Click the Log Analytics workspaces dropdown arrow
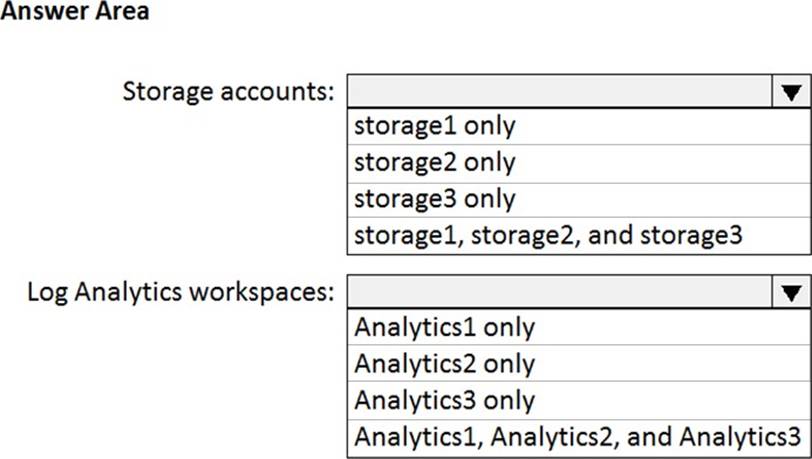 pyautogui.click(x=791, y=292)
